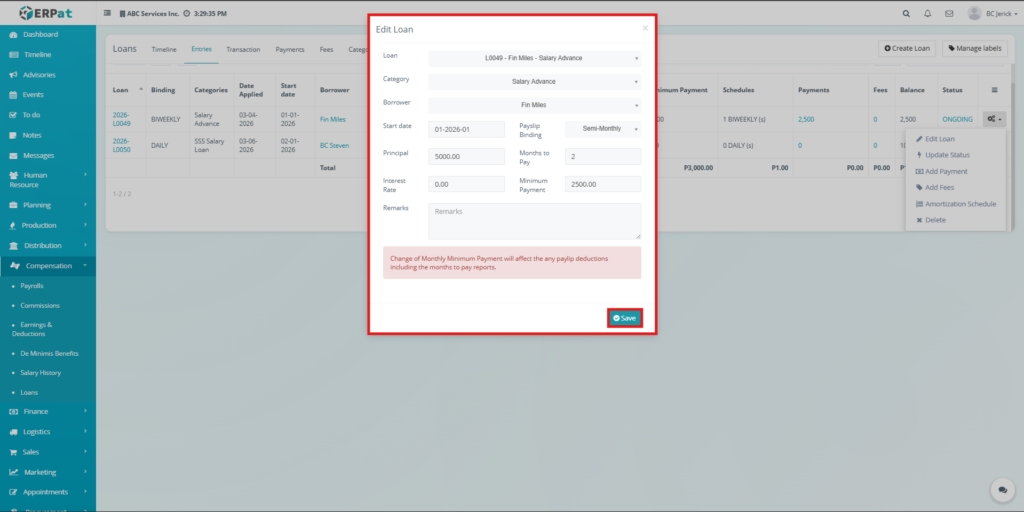Click the table columns menu icon
The width and height of the screenshot is (1024, 512).
[x=995, y=90]
